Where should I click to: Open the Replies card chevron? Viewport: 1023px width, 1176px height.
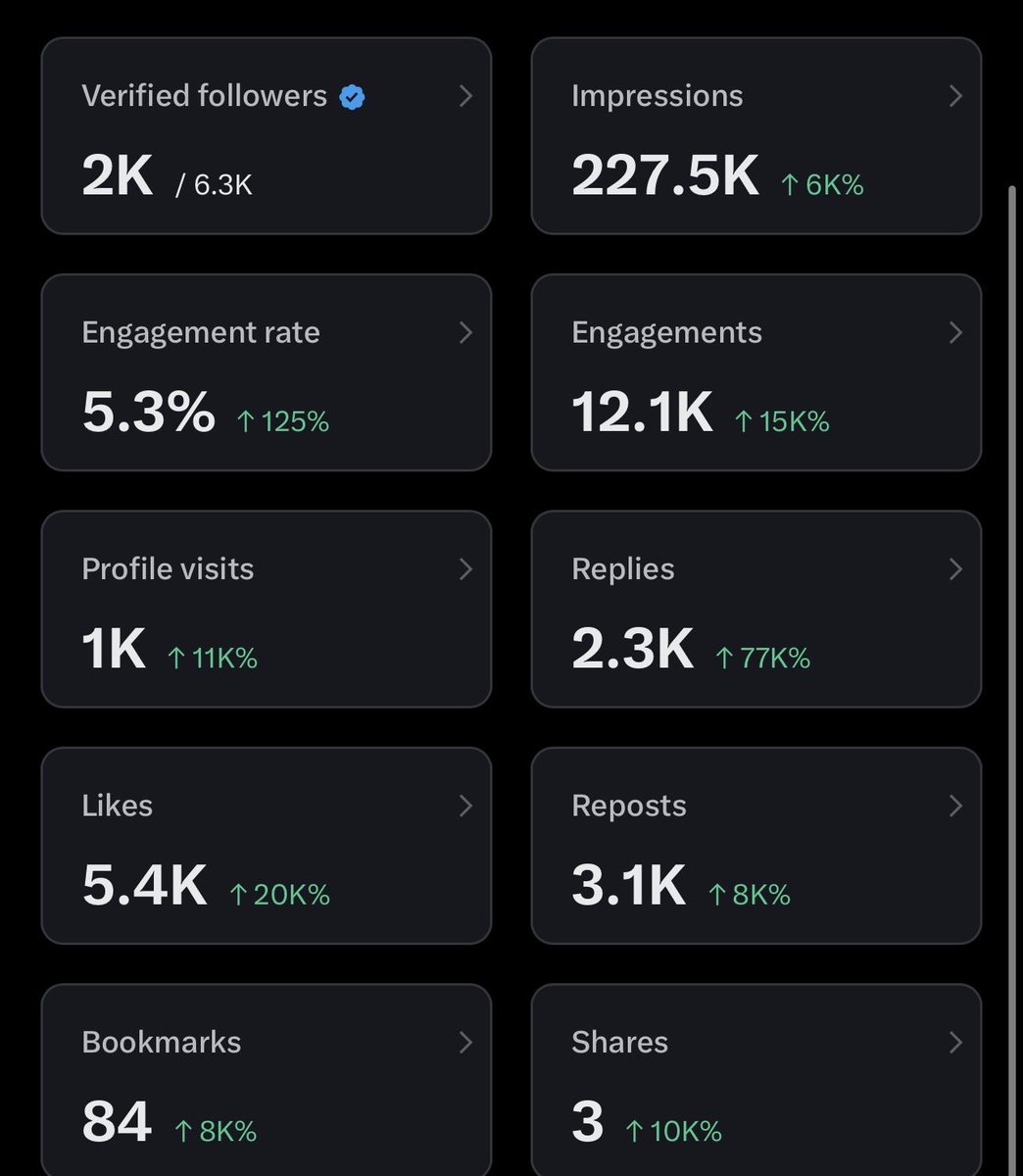coord(955,569)
